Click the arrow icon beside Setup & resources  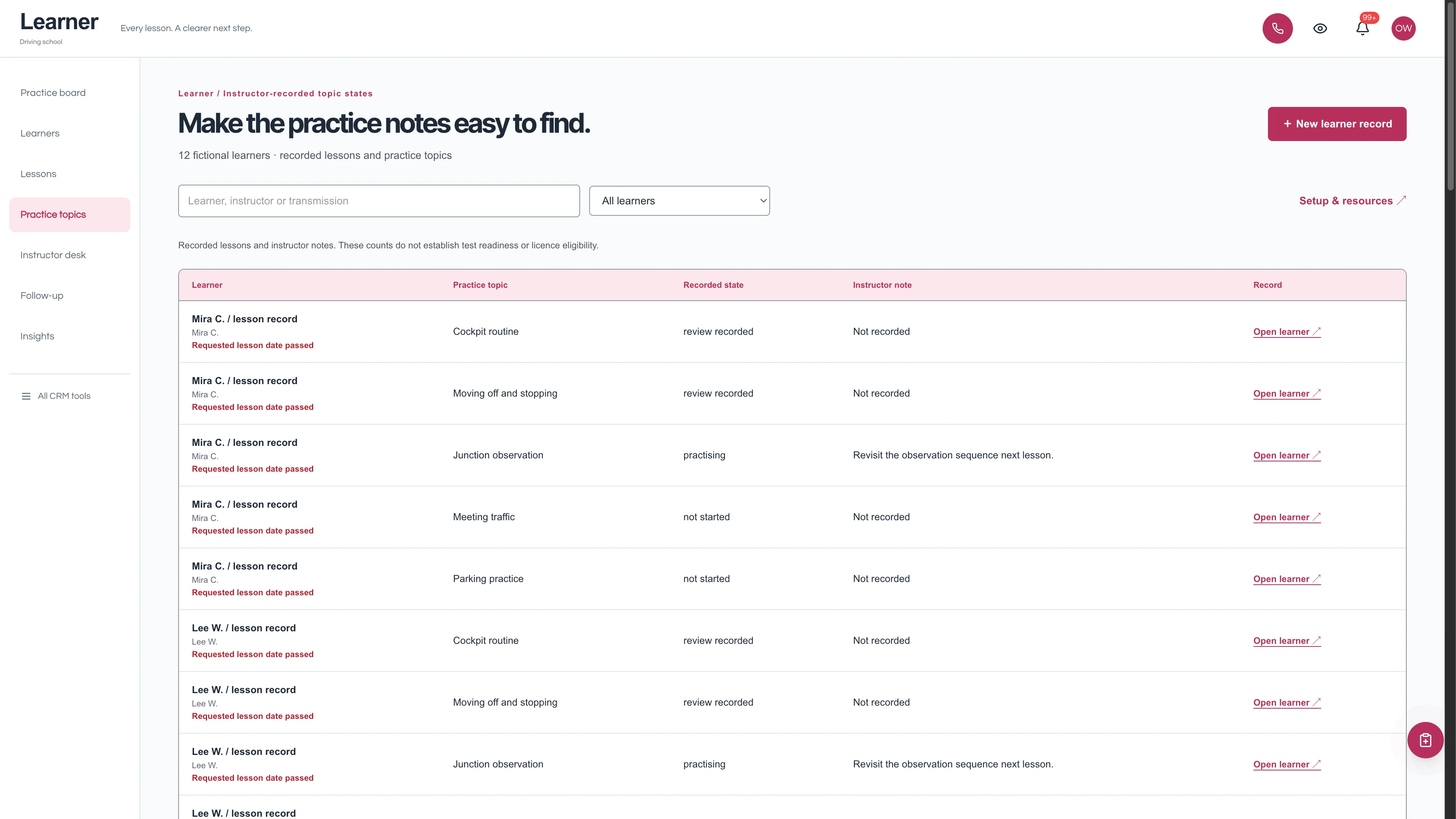[1401, 200]
